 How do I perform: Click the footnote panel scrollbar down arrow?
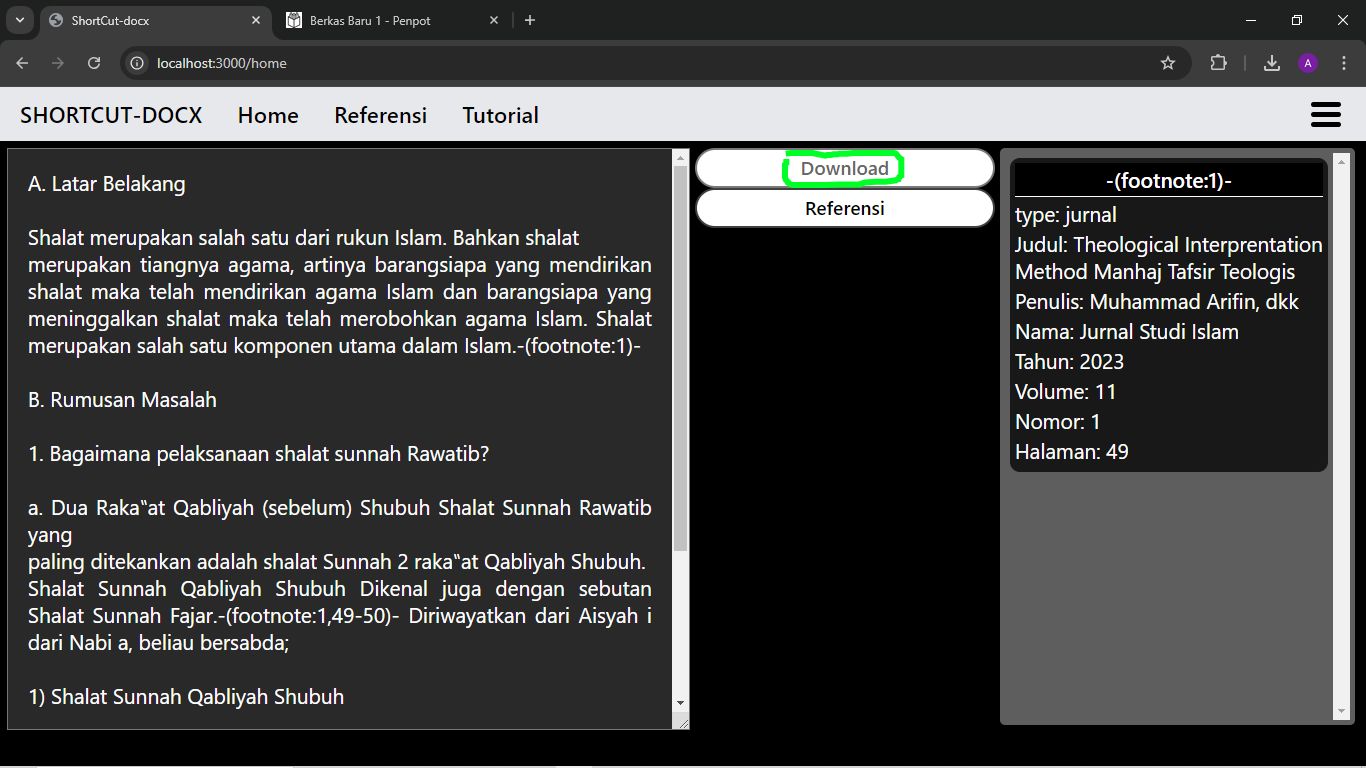pyautogui.click(x=1342, y=712)
